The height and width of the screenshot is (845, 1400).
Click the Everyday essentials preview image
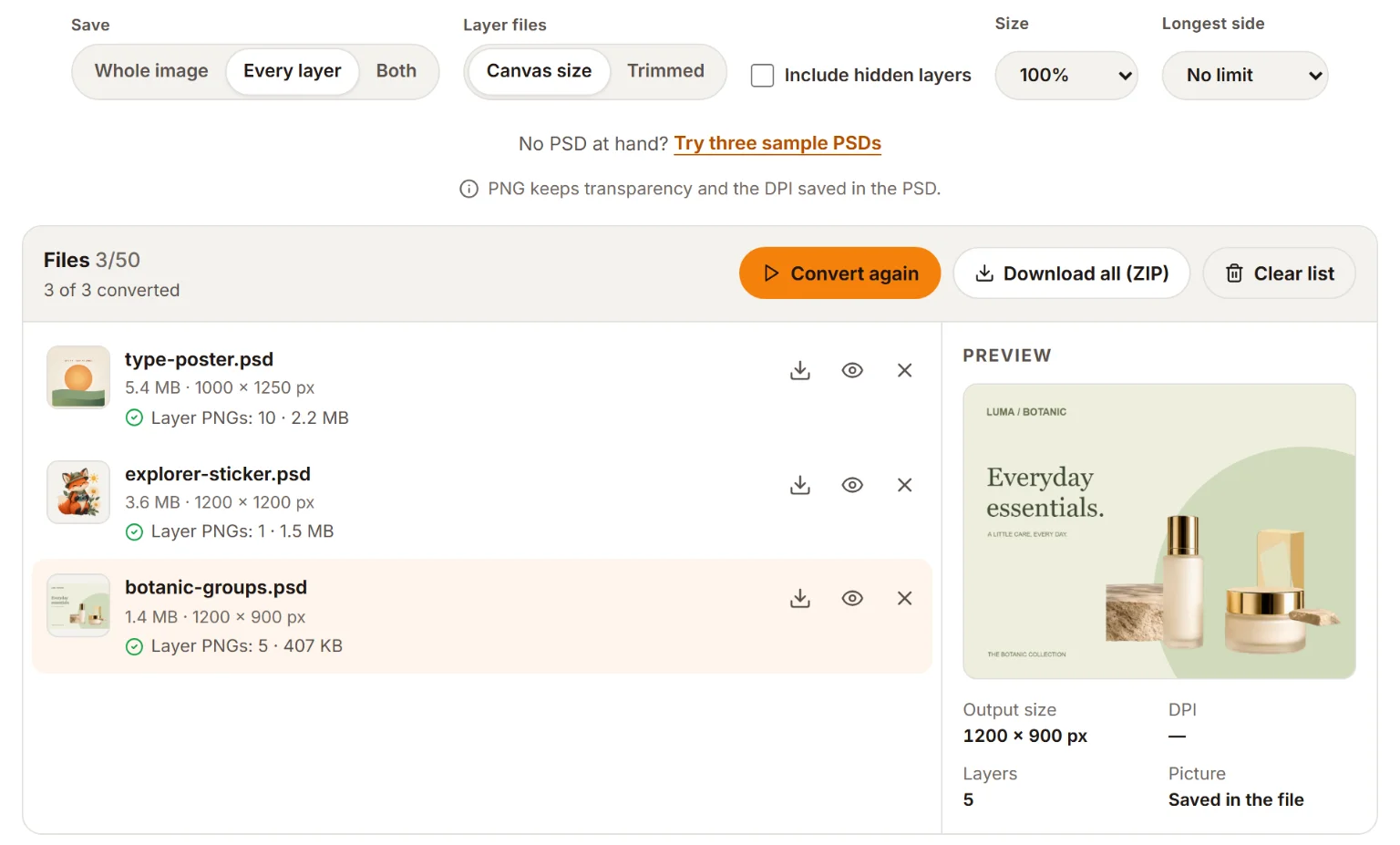tap(1159, 531)
